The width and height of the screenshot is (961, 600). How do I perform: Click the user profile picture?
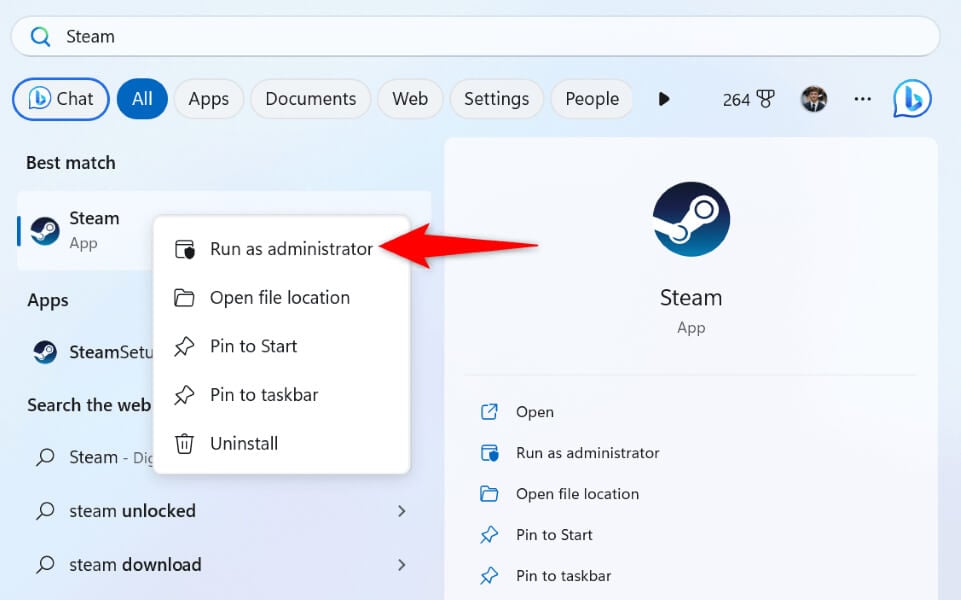click(814, 99)
